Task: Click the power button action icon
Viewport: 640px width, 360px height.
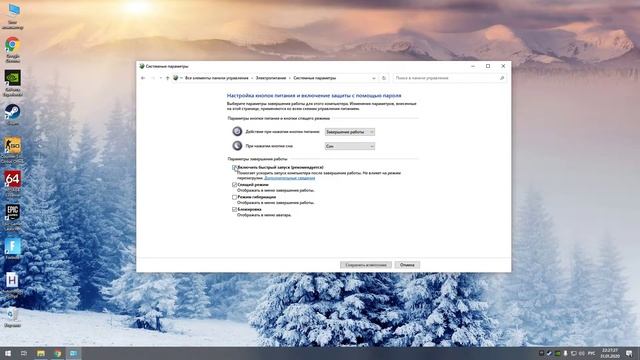Action: [x=237, y=131]
